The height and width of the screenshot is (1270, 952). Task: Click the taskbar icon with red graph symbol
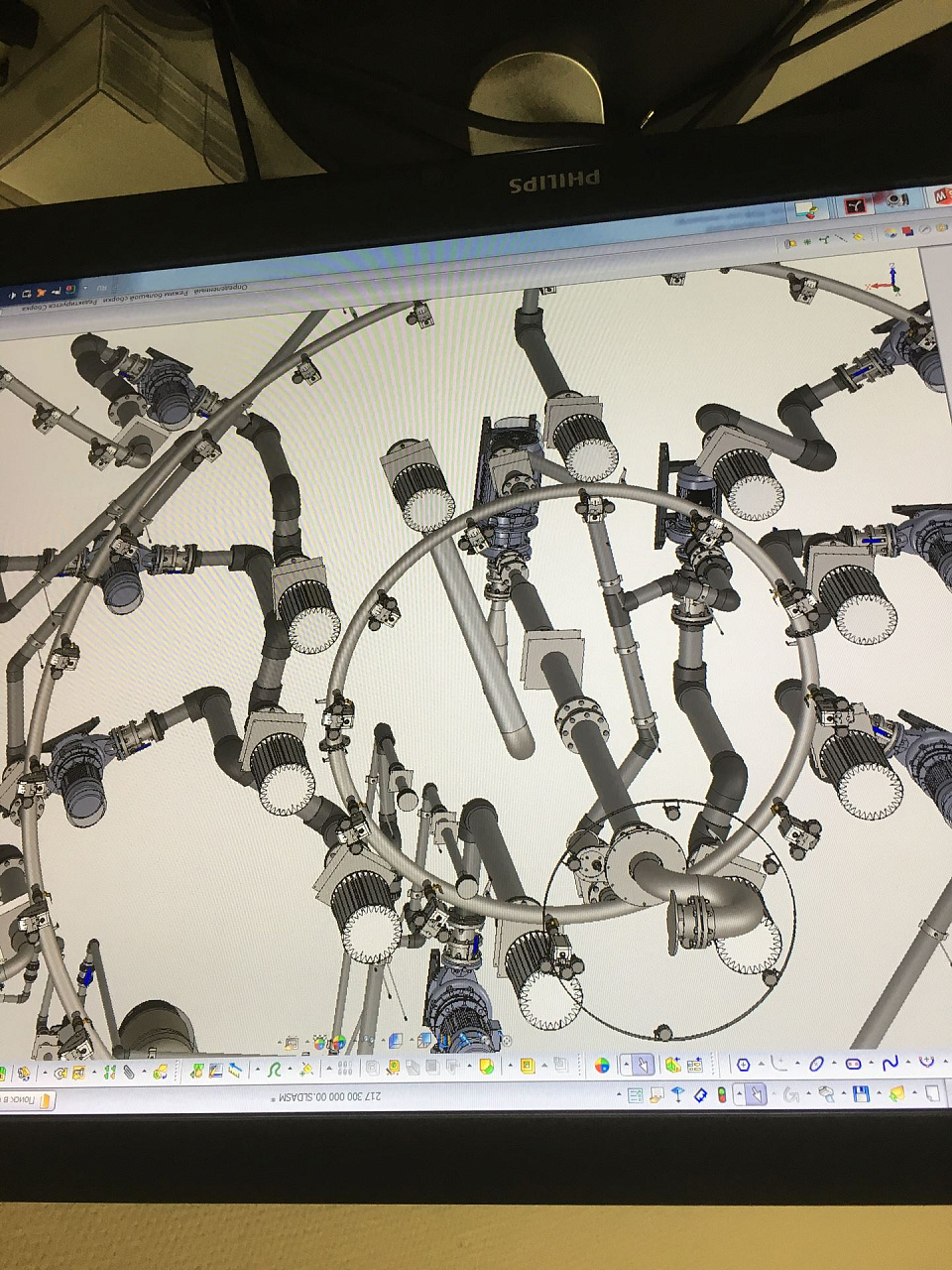click(856, 204)
